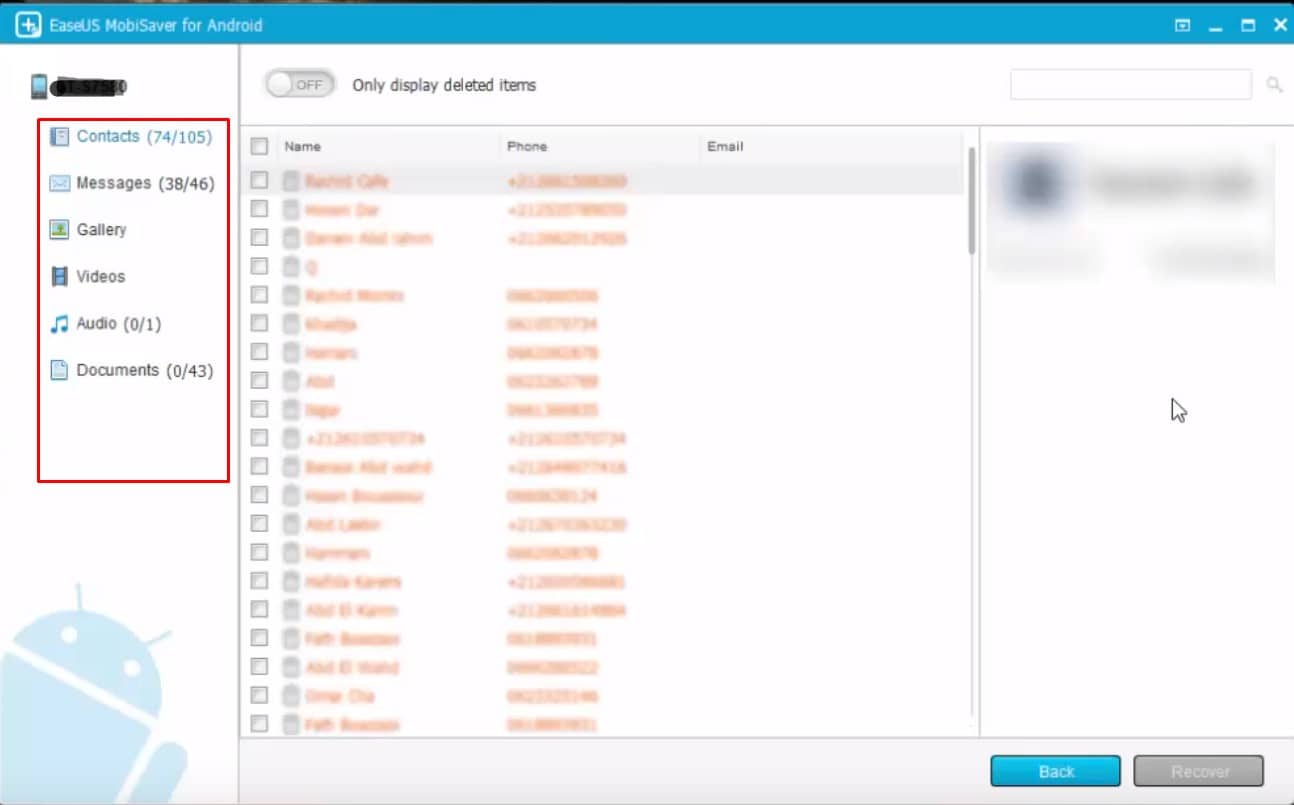Click the contact list vertical scrollbar
This screenshot has width=1294, height=805.
click(x=969, y=200)
